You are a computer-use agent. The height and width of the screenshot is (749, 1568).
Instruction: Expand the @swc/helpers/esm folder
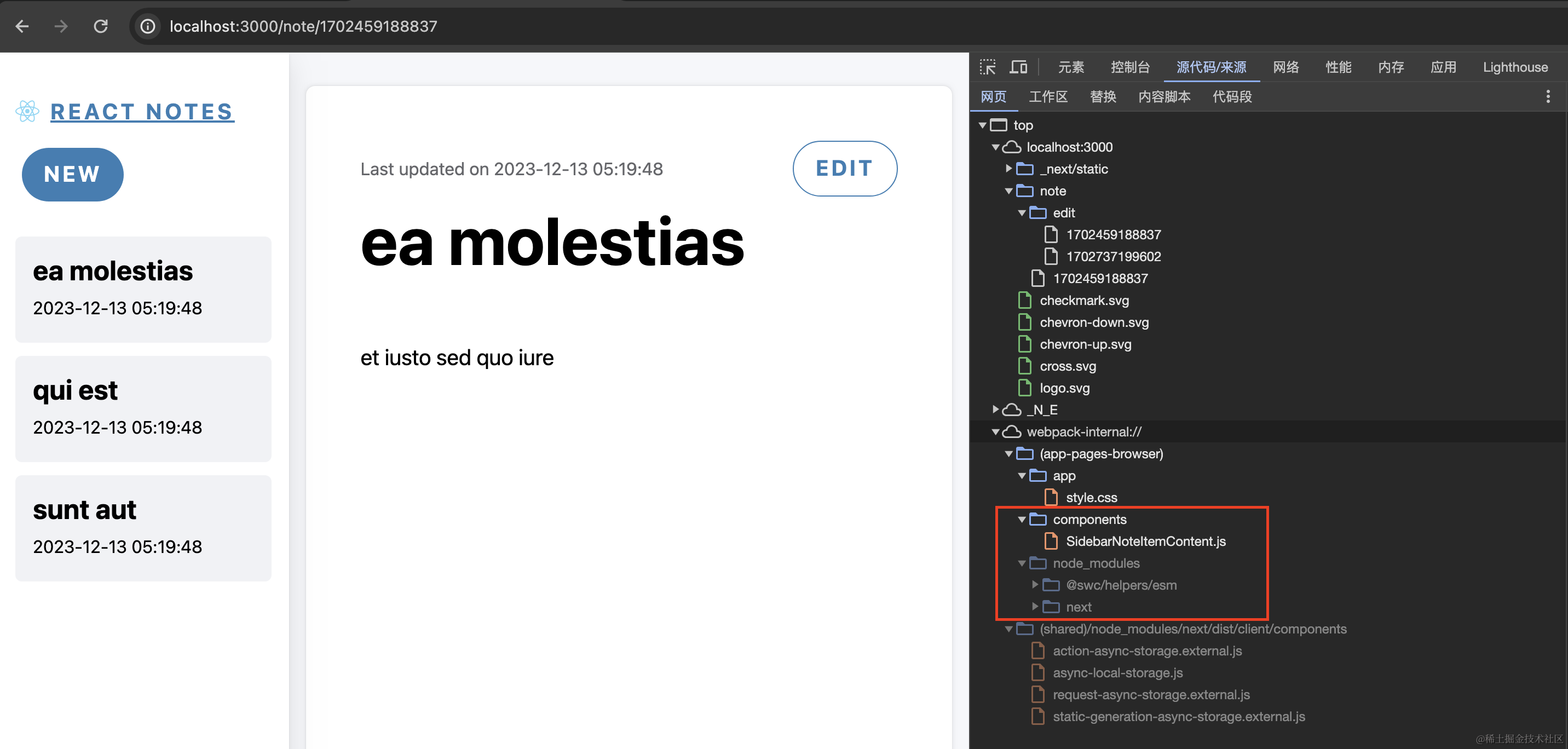point(1035,585)
